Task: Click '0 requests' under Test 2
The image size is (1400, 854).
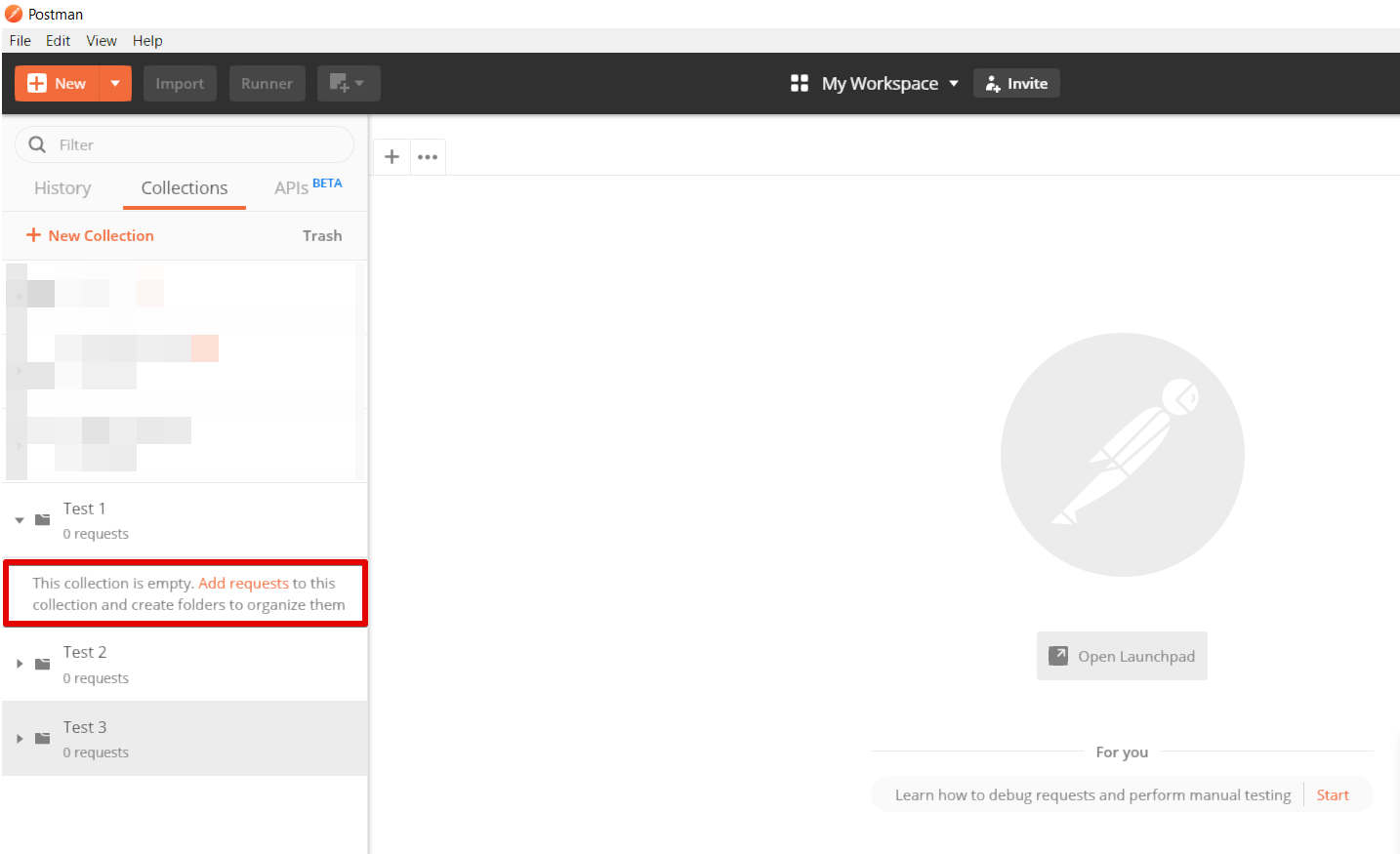Action: [96, 678]
